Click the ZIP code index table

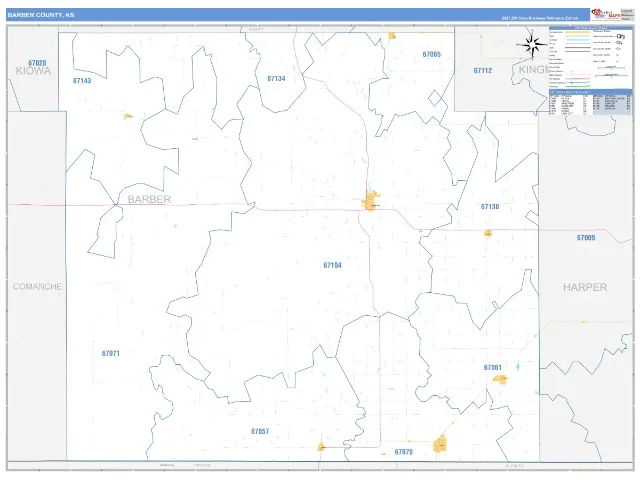pyautogui.click(x=590, y=102)
